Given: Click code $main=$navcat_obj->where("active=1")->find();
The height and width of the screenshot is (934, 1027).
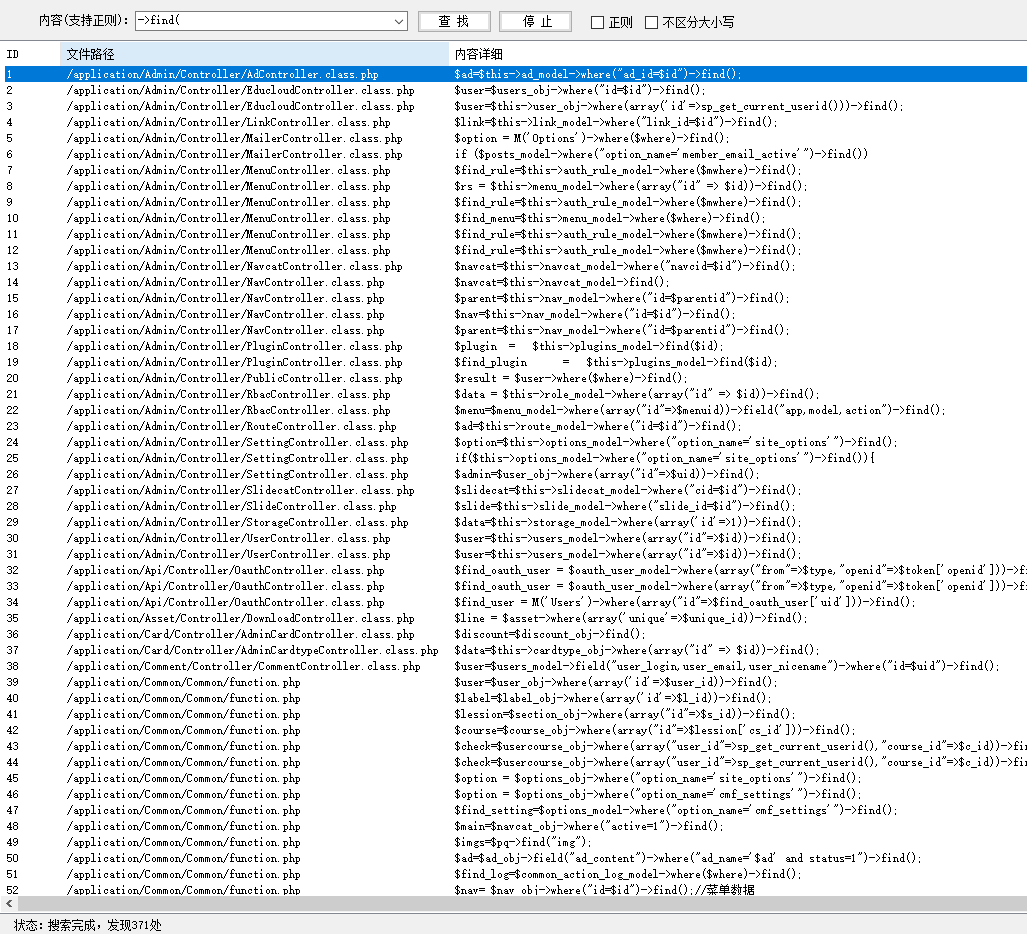Looking at the screenshot, I should (588, 827).
